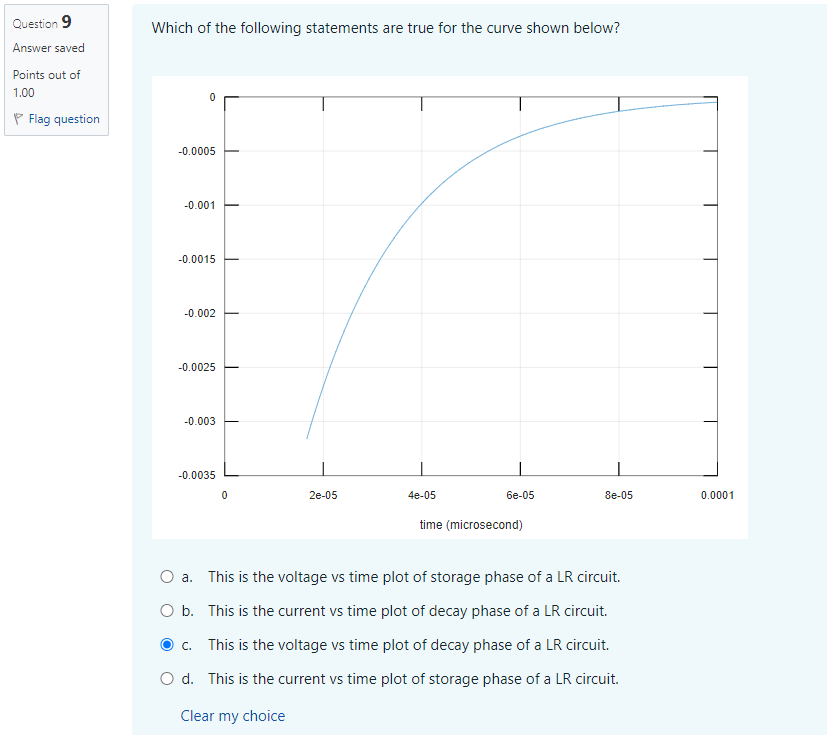Click the Points out of 1.00 label
Viewport: 827px width, 735px height.
click(x=46, y=82)
